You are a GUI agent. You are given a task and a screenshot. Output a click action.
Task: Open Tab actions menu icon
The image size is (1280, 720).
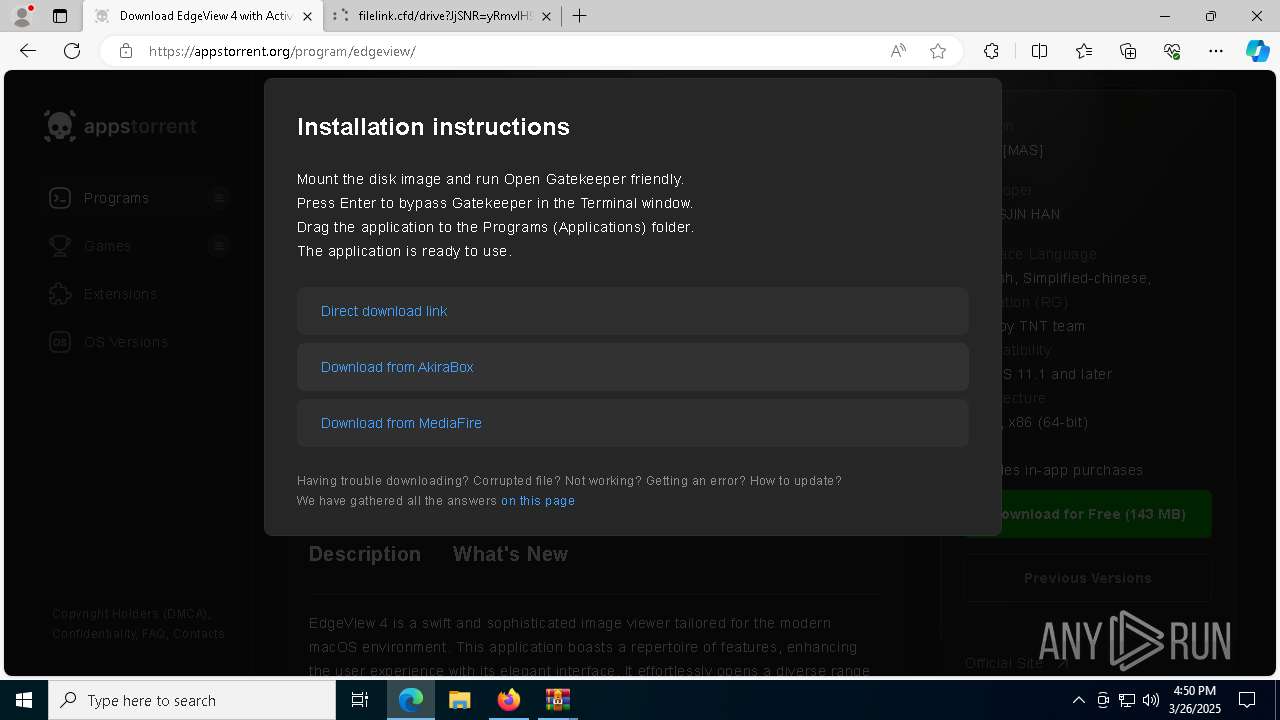click(x=60, y=16)
